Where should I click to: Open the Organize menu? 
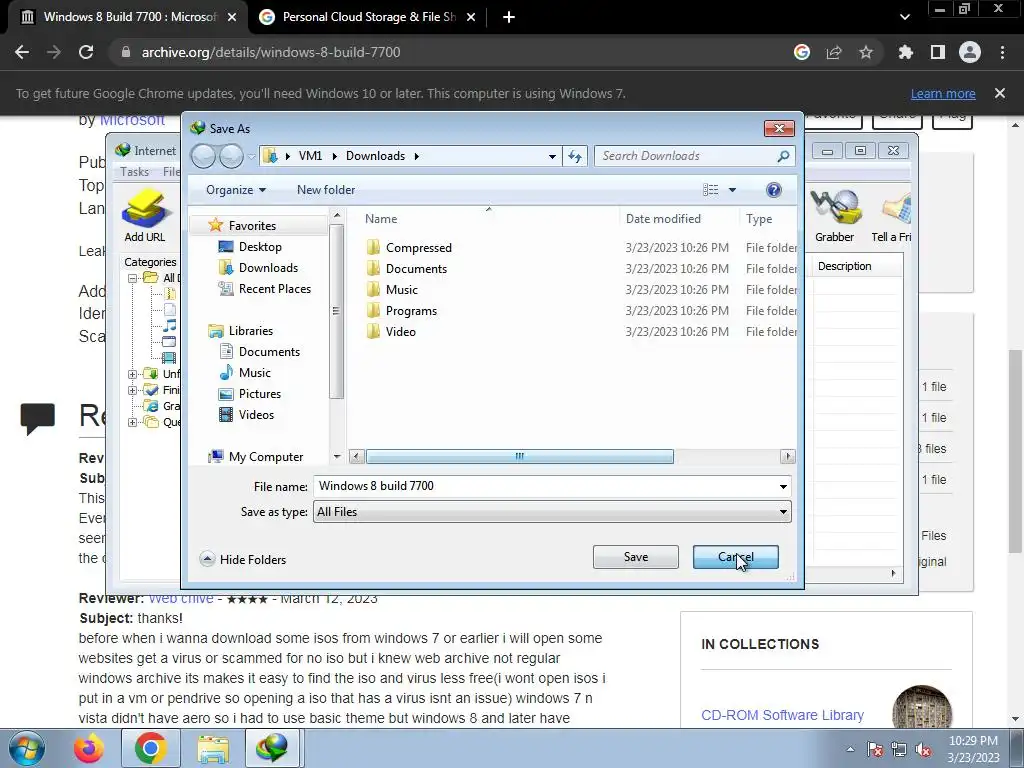[236, 190]
